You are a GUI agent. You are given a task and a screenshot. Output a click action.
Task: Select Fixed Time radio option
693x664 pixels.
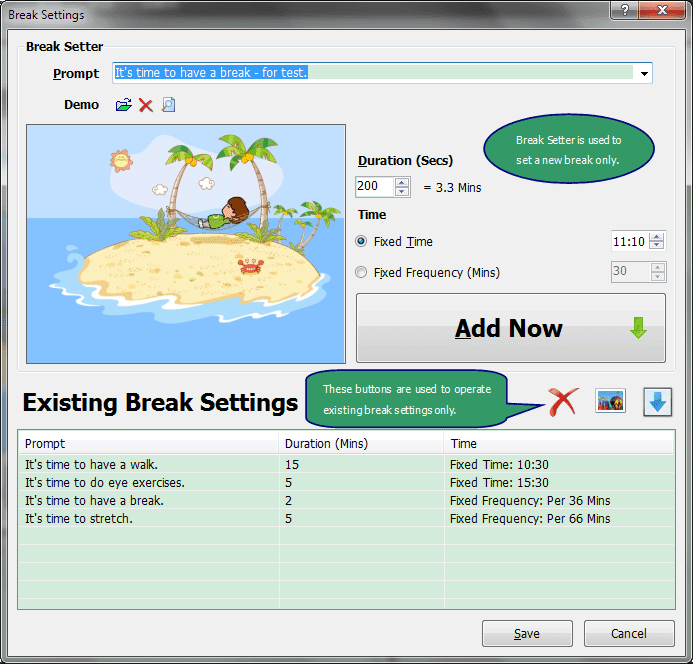point(361,241)
